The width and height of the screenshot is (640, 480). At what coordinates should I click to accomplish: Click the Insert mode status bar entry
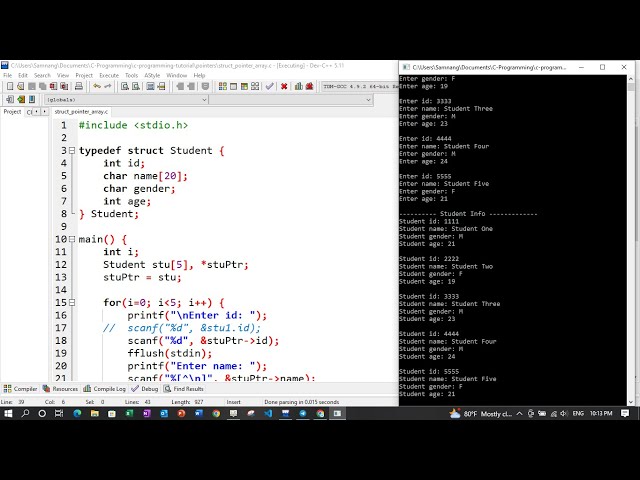tap(233, 402)
